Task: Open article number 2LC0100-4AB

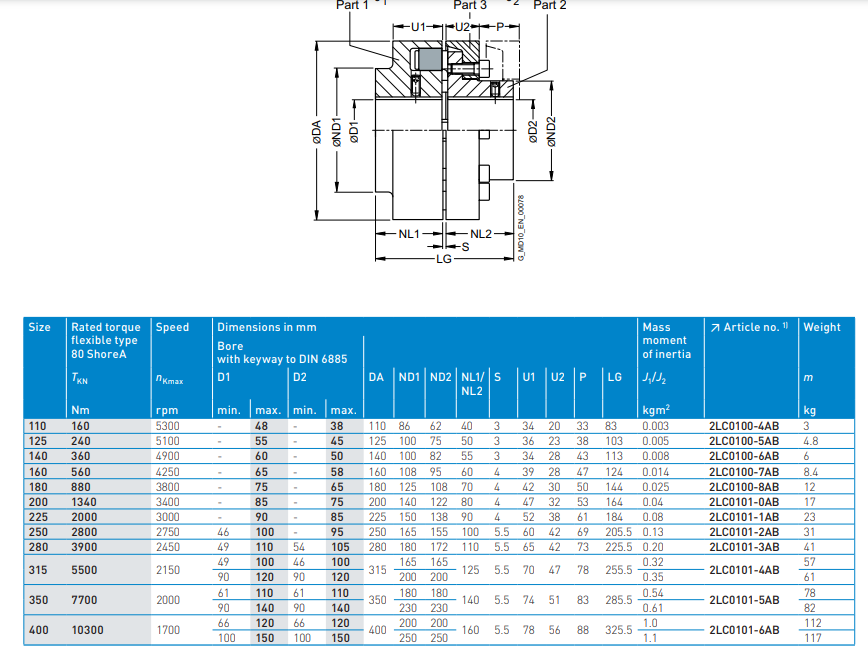Action: [x=743, y=426]
